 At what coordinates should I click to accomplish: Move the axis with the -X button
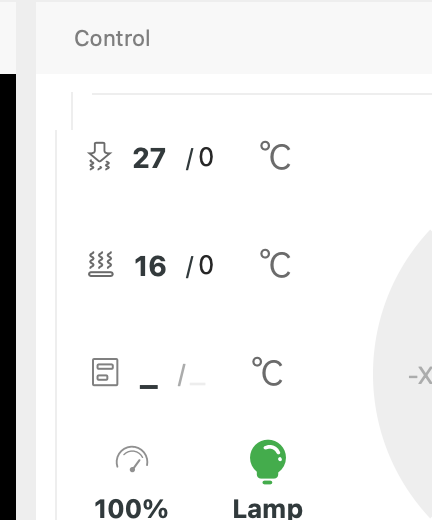(x=420, y=376)
